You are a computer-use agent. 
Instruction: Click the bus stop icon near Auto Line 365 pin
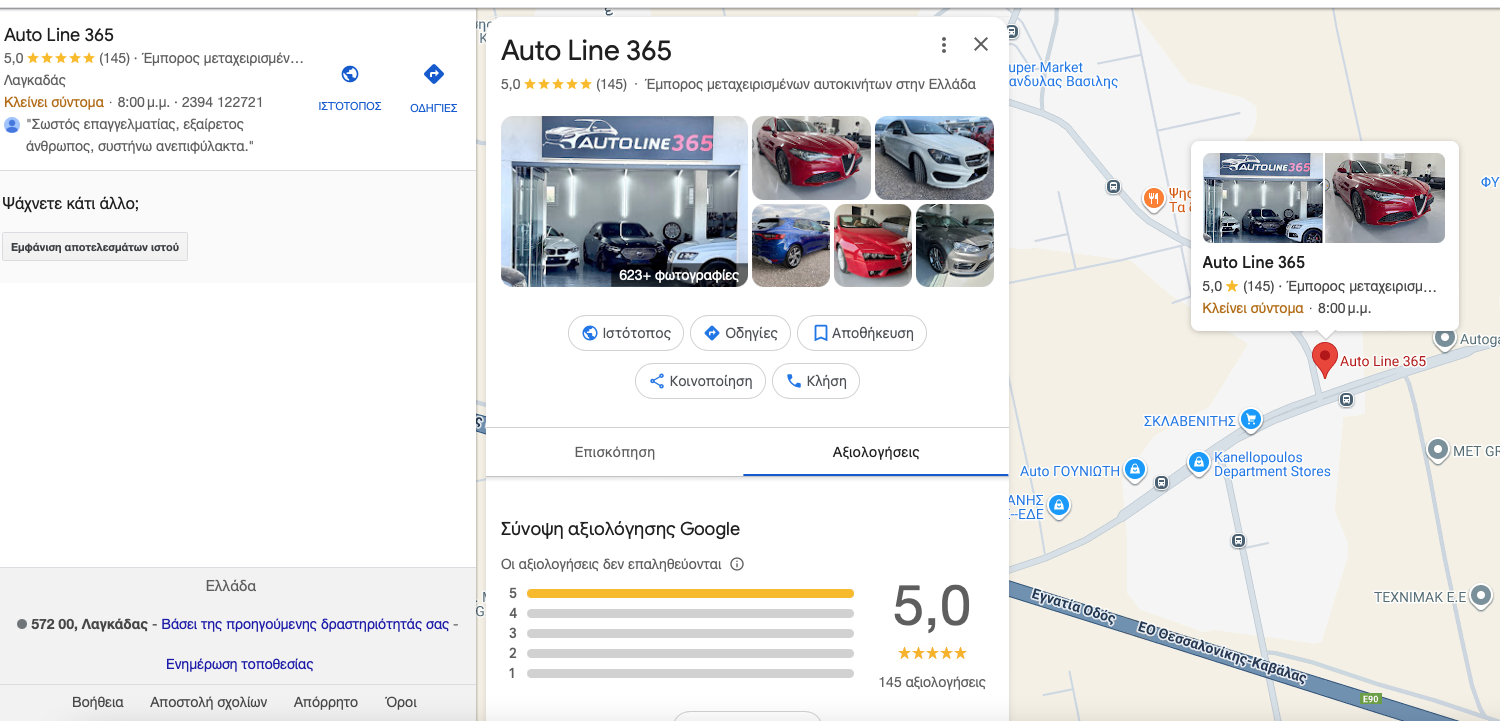click(1347, 399)
